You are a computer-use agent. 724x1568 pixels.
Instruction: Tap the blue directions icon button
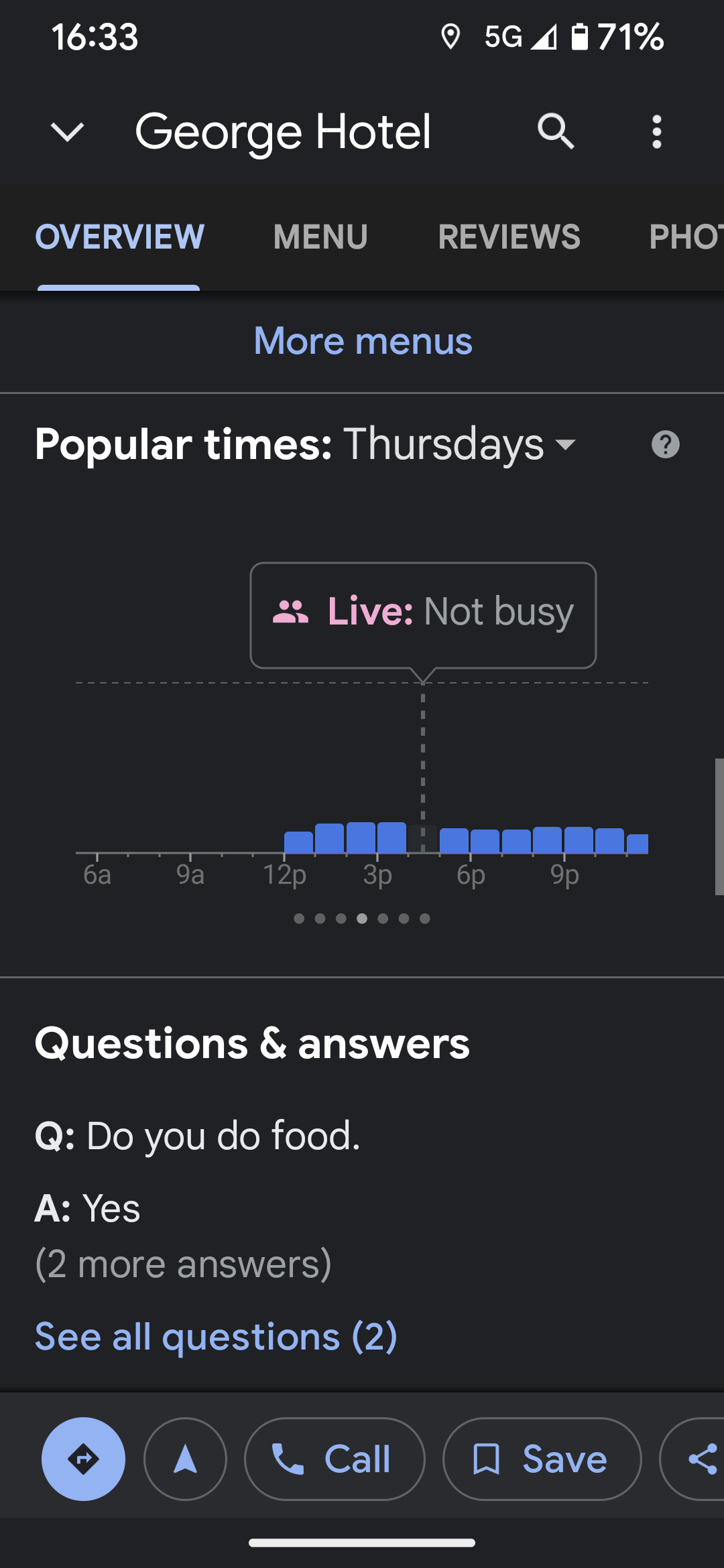point(83,1459)
